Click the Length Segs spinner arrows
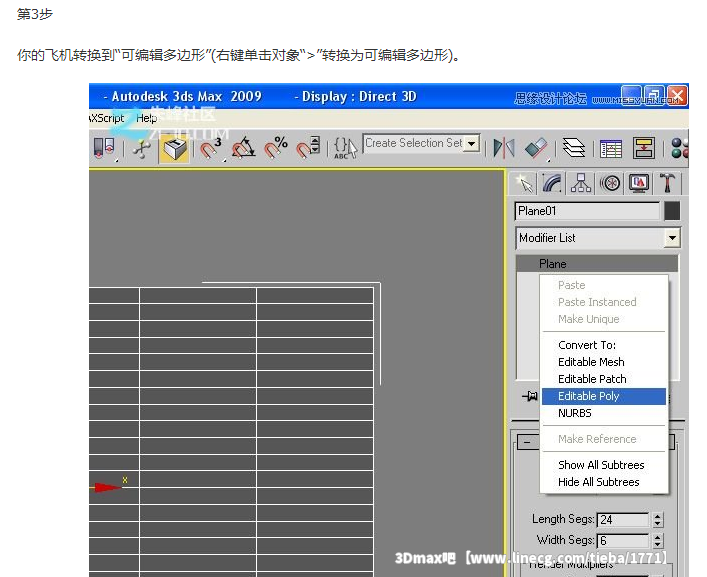This screenshot has height=577, width=707. coord(658,520)
